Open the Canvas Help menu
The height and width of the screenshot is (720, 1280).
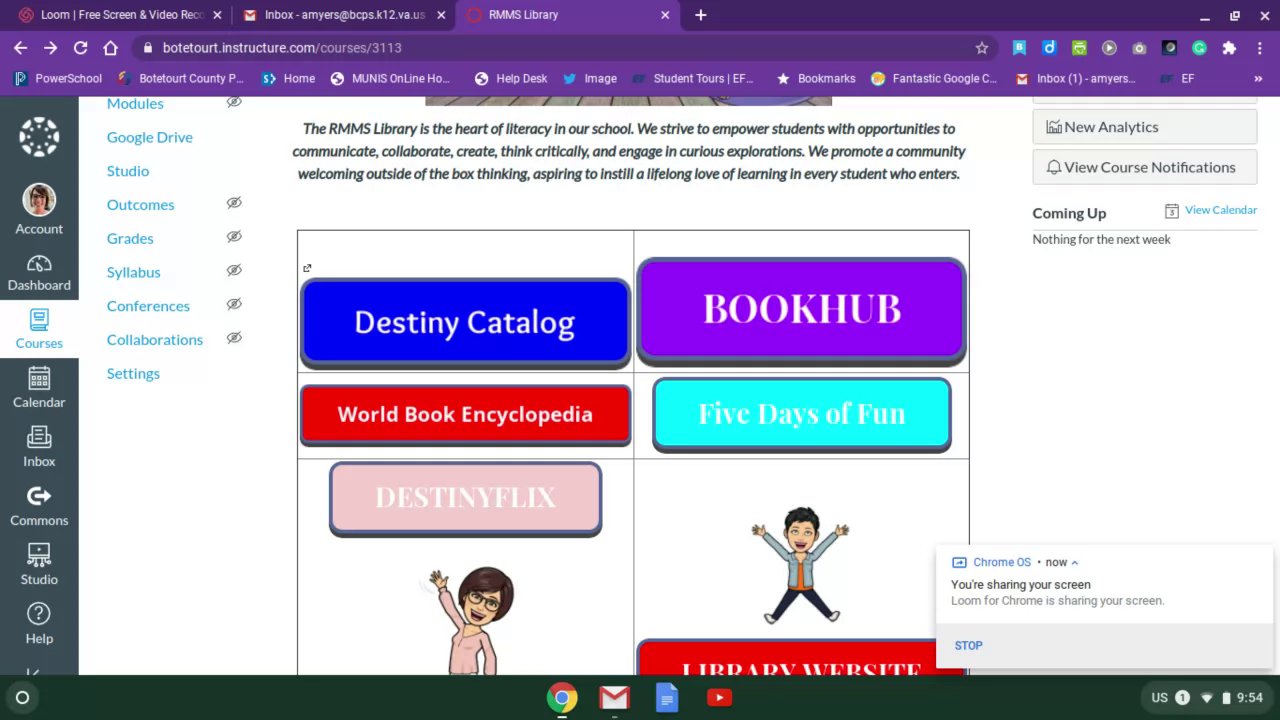tap(39, 624)
